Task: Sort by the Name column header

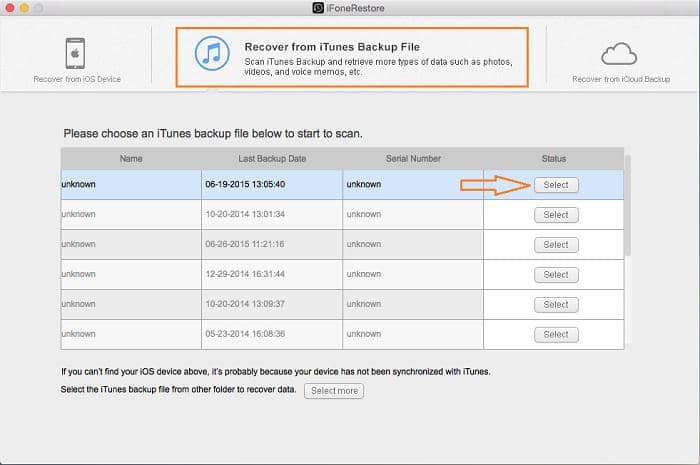Action: coord(131,158)
